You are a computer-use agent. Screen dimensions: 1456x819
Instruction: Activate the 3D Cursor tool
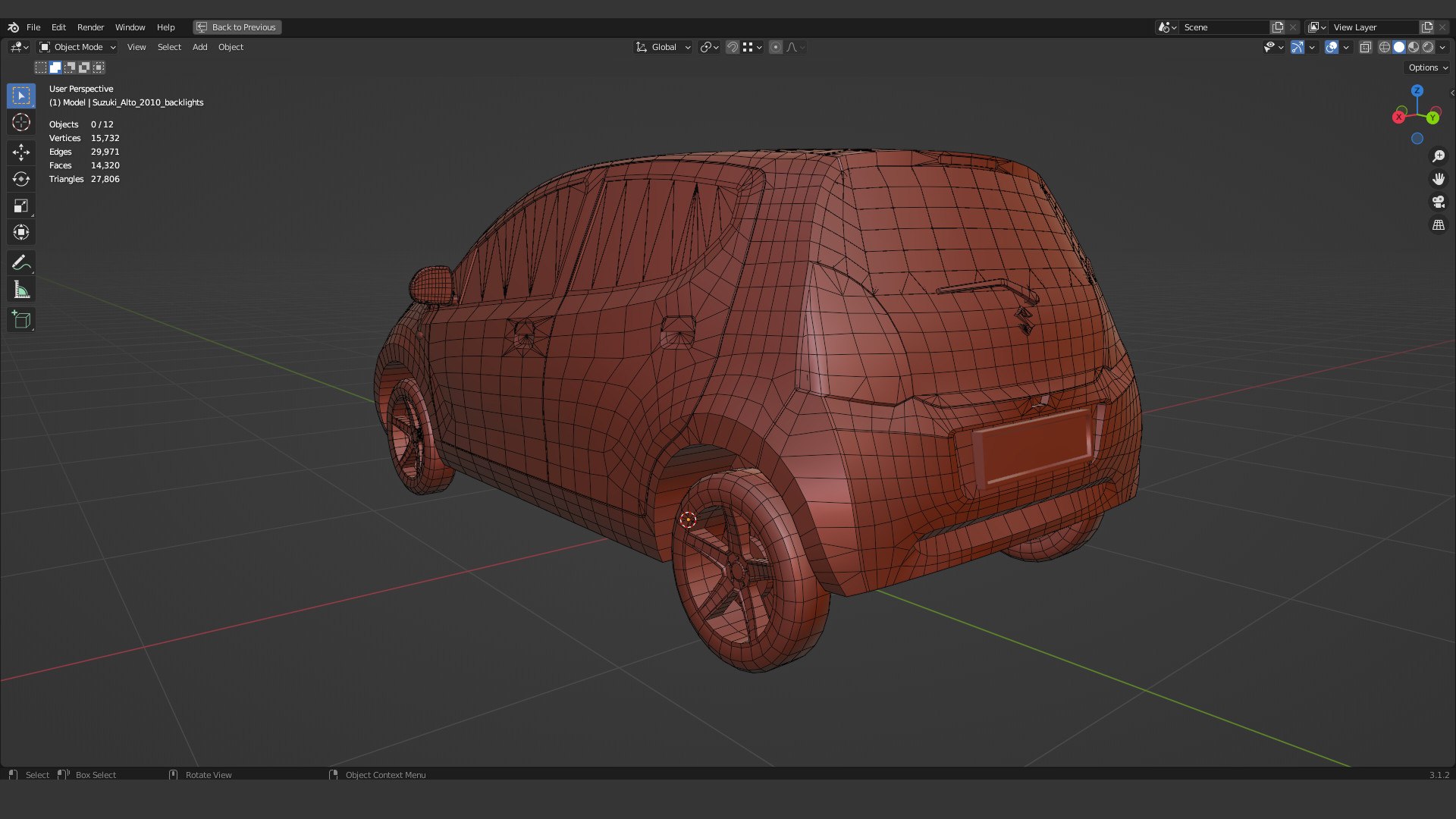pyautogui.click(x=21, y=122)
